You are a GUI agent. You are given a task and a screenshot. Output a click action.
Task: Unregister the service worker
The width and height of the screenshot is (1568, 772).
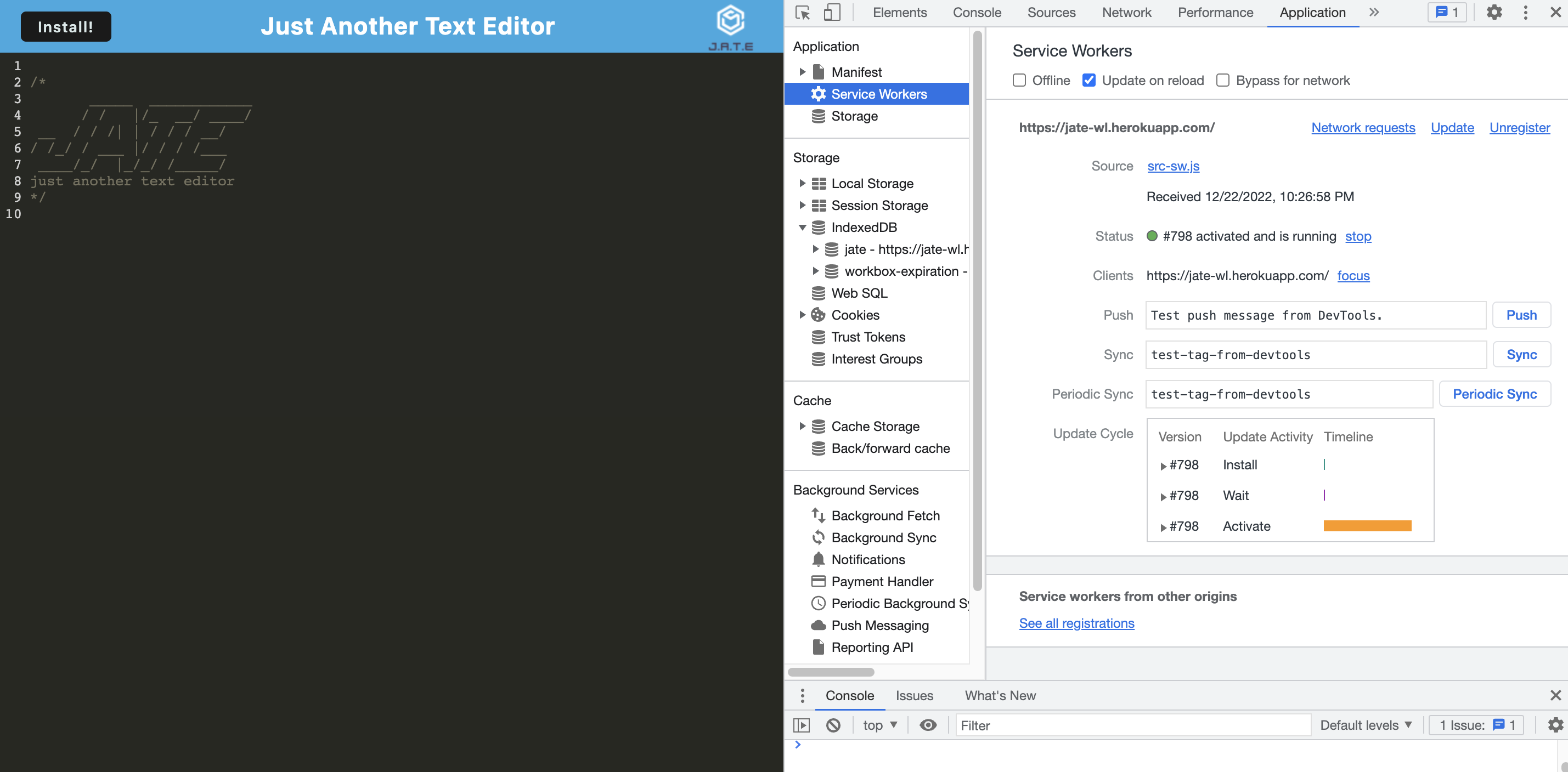click(1519, 127)
